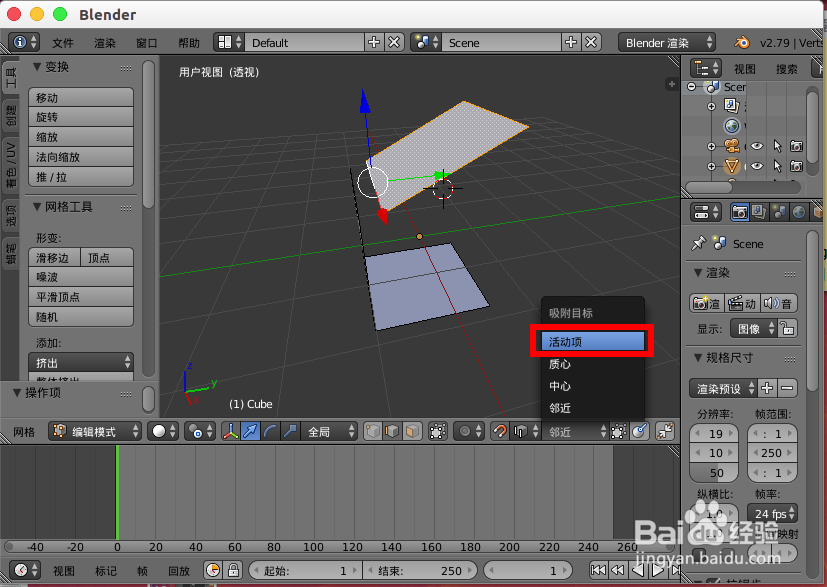Image resolution: width=827 pixels, height=587 pixels.
Task: Toggle Camera renderability camera icon
Action: tap(795, 146)
